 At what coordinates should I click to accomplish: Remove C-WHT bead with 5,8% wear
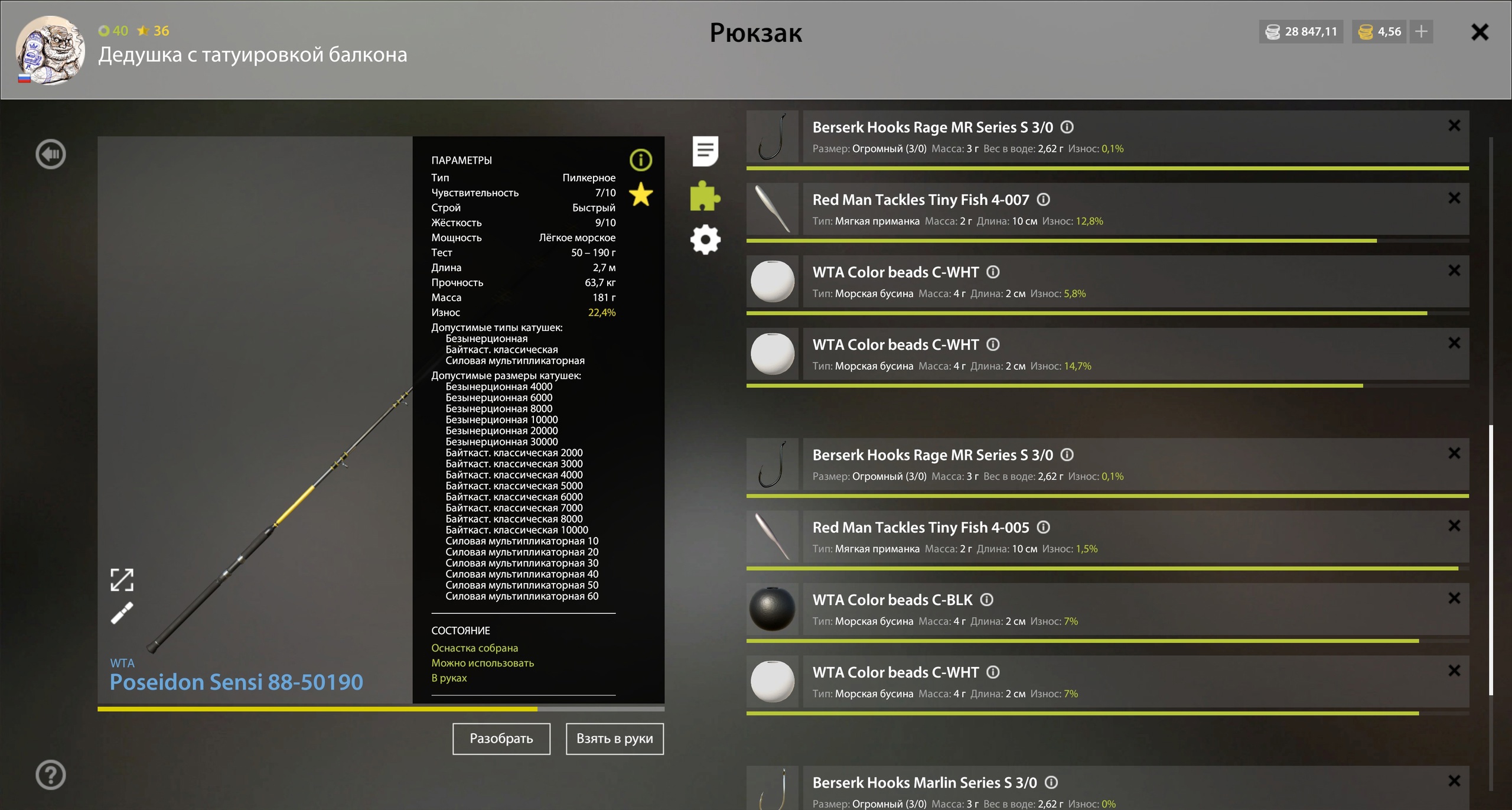(x=1454, y=271)
